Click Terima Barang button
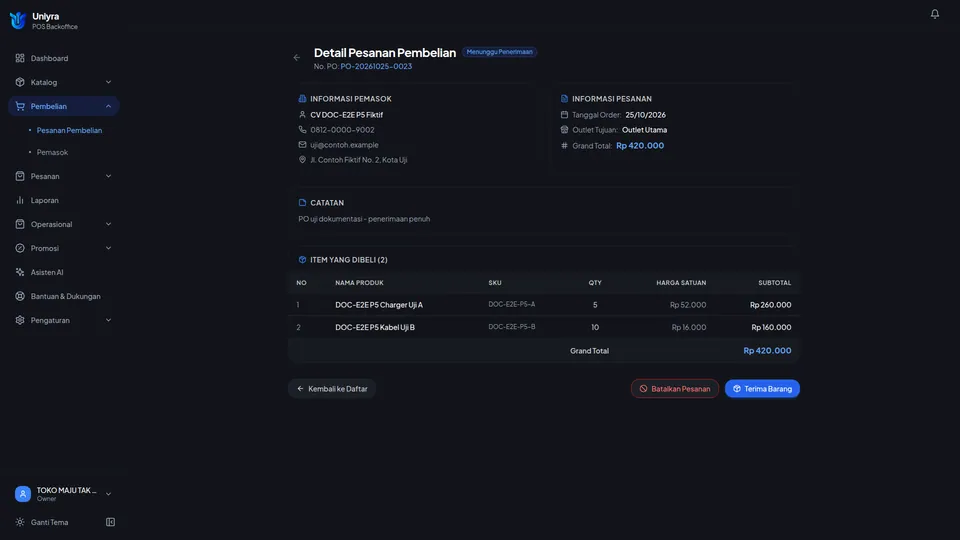The image size is (960, 540). [x=762, y=389]
